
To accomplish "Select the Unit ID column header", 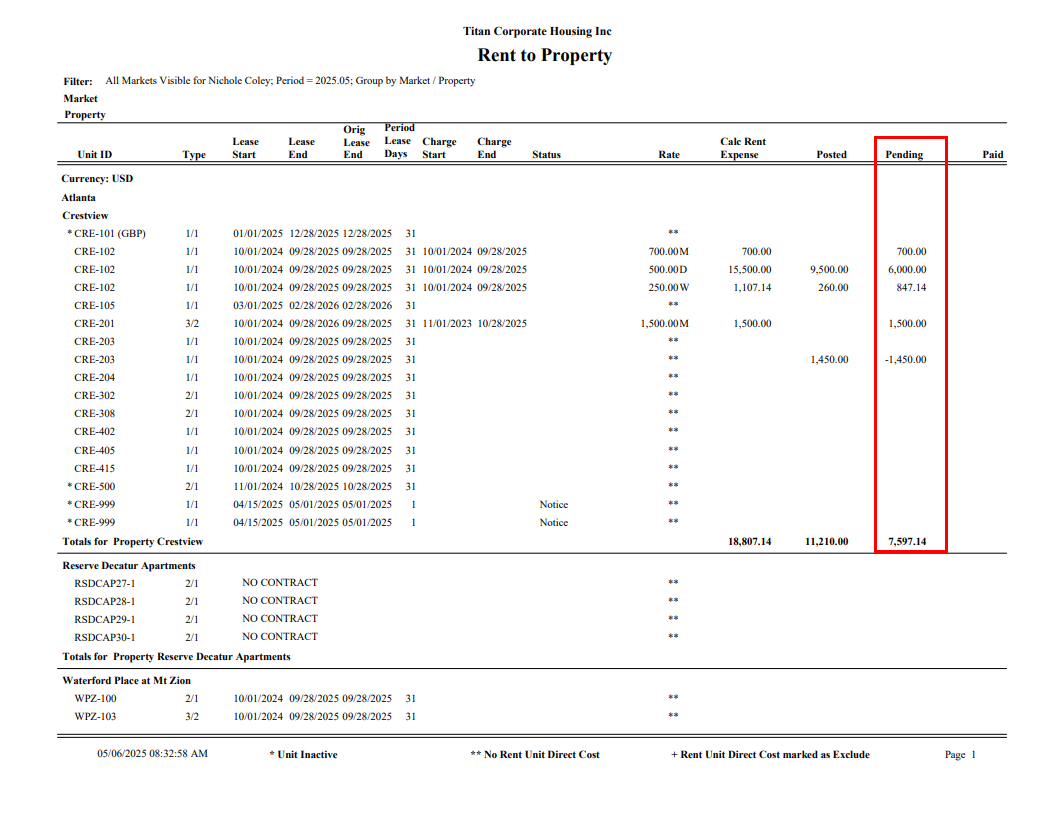I will coord(94,155).
